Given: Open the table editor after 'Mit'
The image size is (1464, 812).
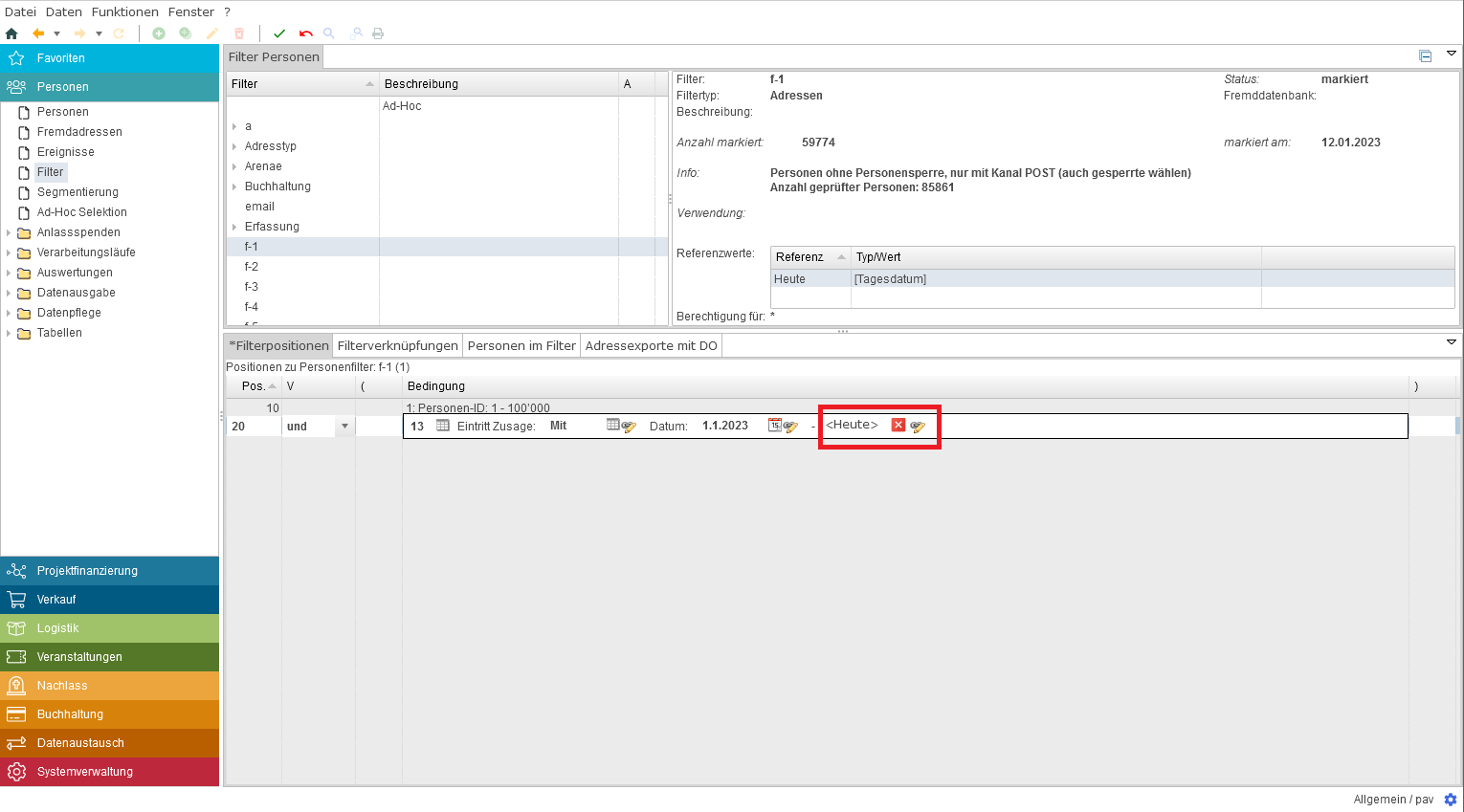Looking at the screenshot, I should (621, 426).
